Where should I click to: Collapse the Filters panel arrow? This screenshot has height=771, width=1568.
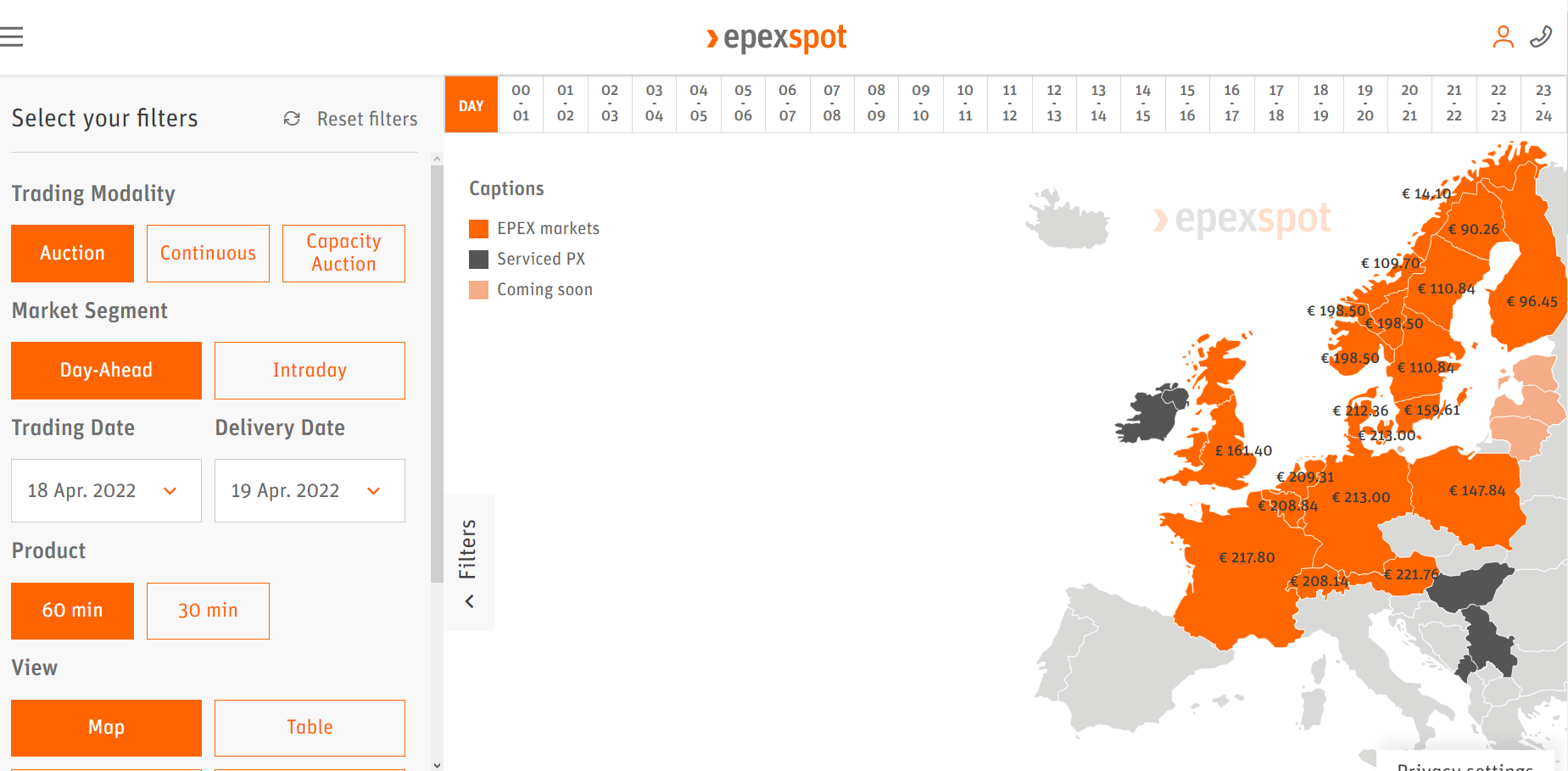[469, 601]
